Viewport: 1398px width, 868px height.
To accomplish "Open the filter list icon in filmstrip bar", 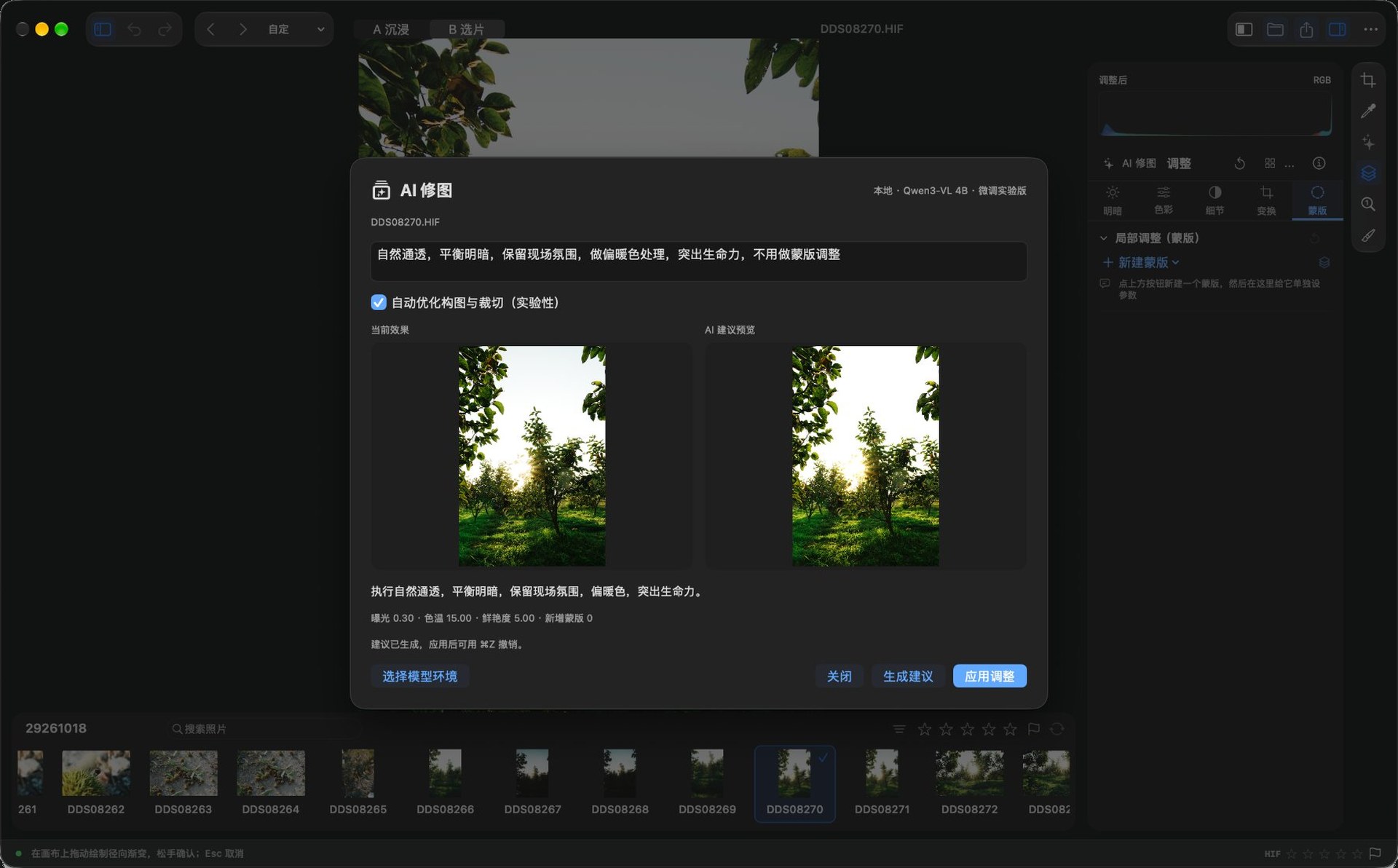I will [x=899, y=729].
